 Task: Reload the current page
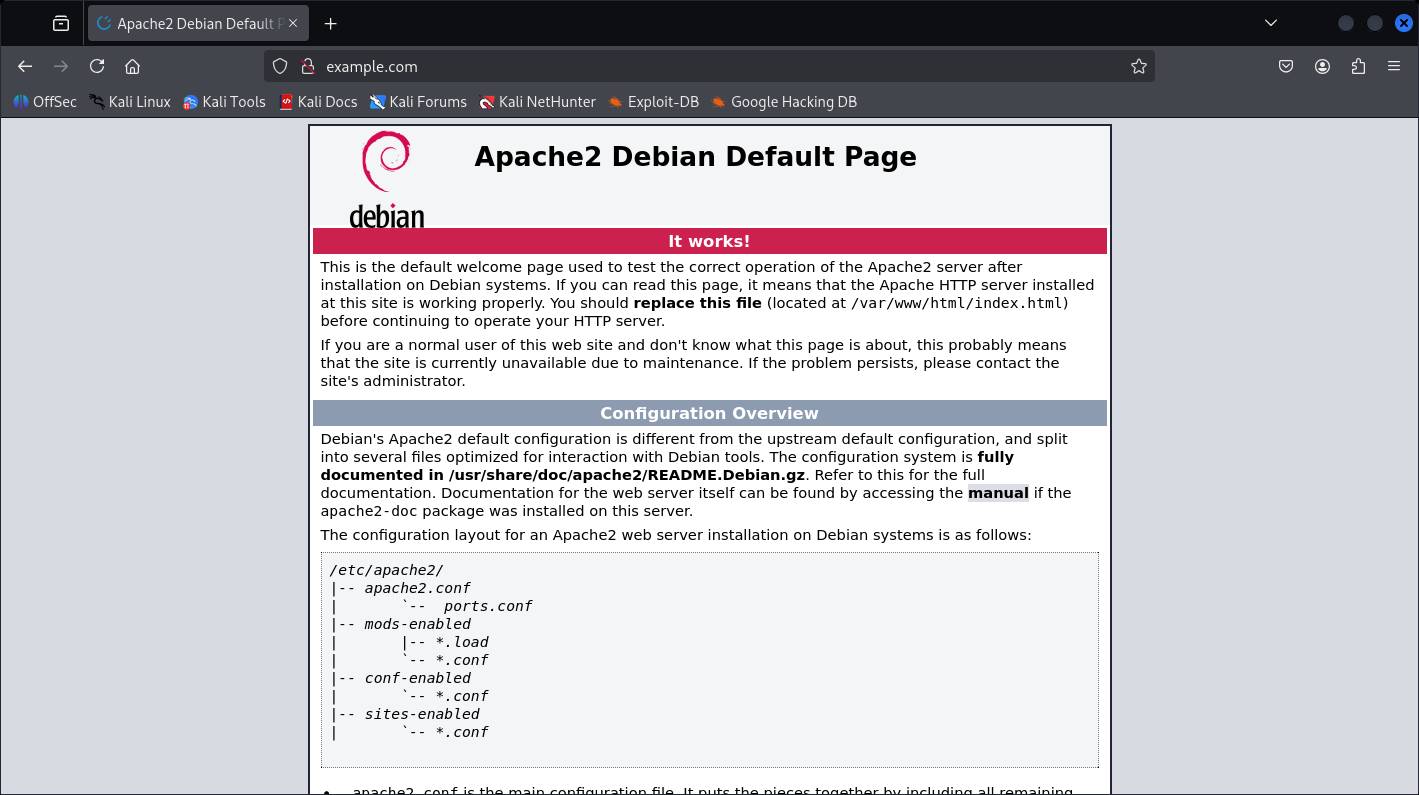click(x=97, y=66)
